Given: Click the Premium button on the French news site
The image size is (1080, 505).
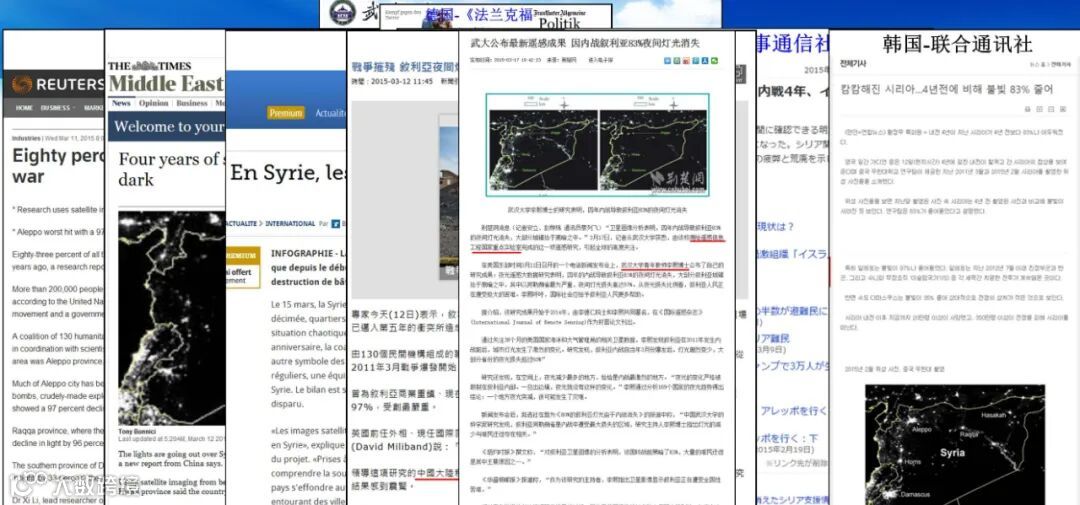Looking at the screenshot, I should [x=286, y=113].
